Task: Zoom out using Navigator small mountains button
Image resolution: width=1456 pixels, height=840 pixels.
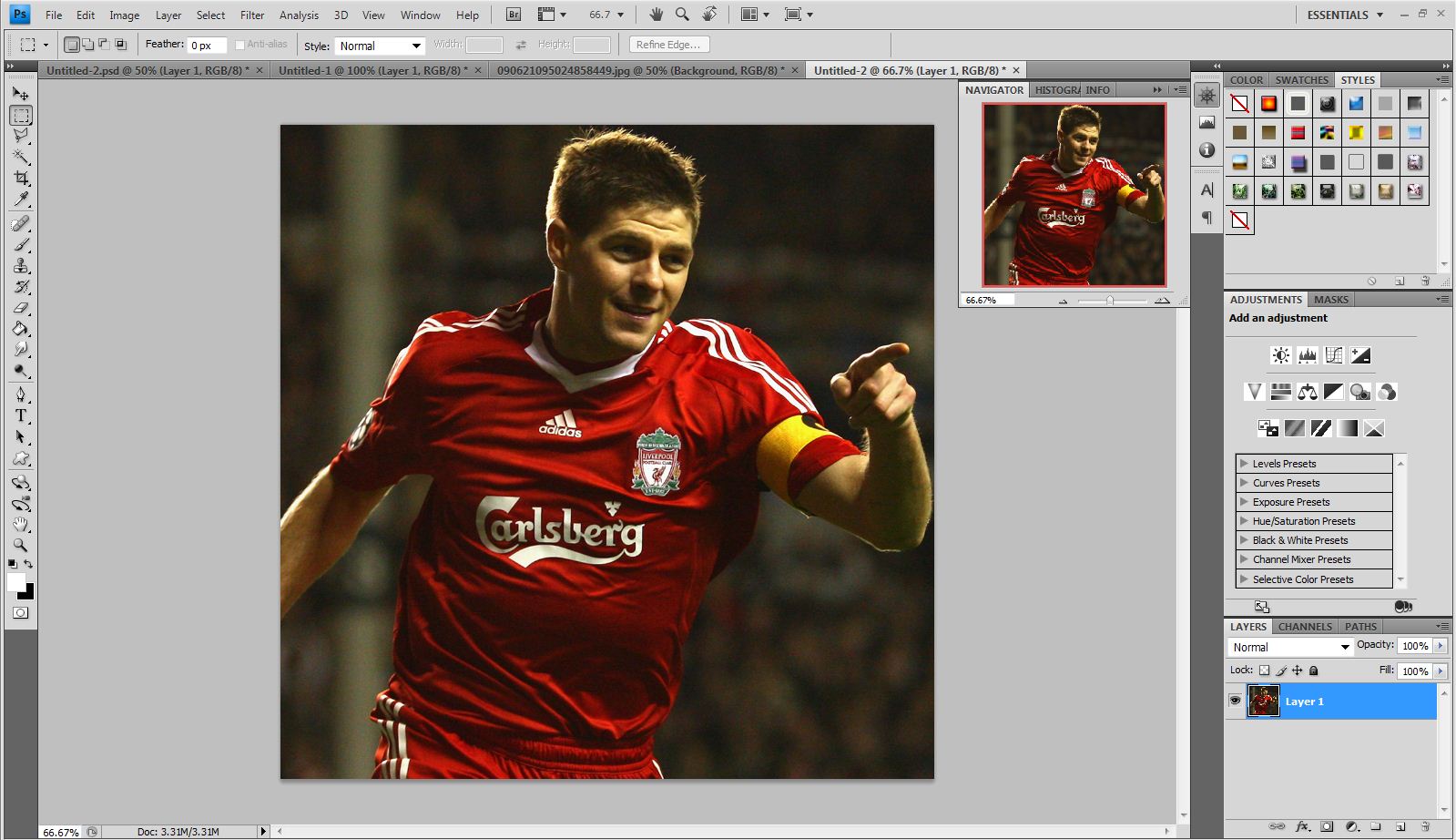Action: pyautogui.click(x=1063, y=301)
